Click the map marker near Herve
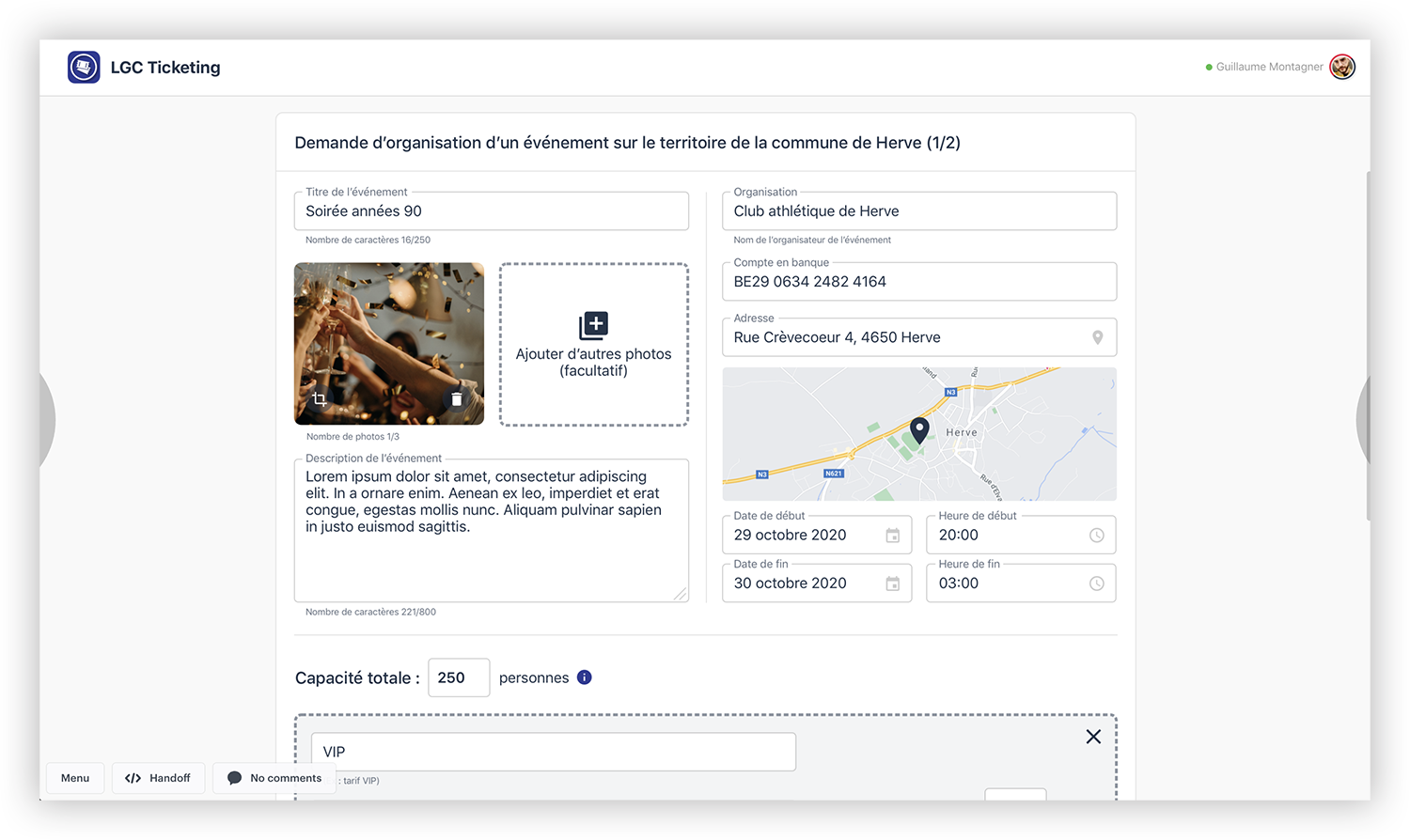This screenshot has width=1410, height=840. pyautogui.click(x=919, y=430)
